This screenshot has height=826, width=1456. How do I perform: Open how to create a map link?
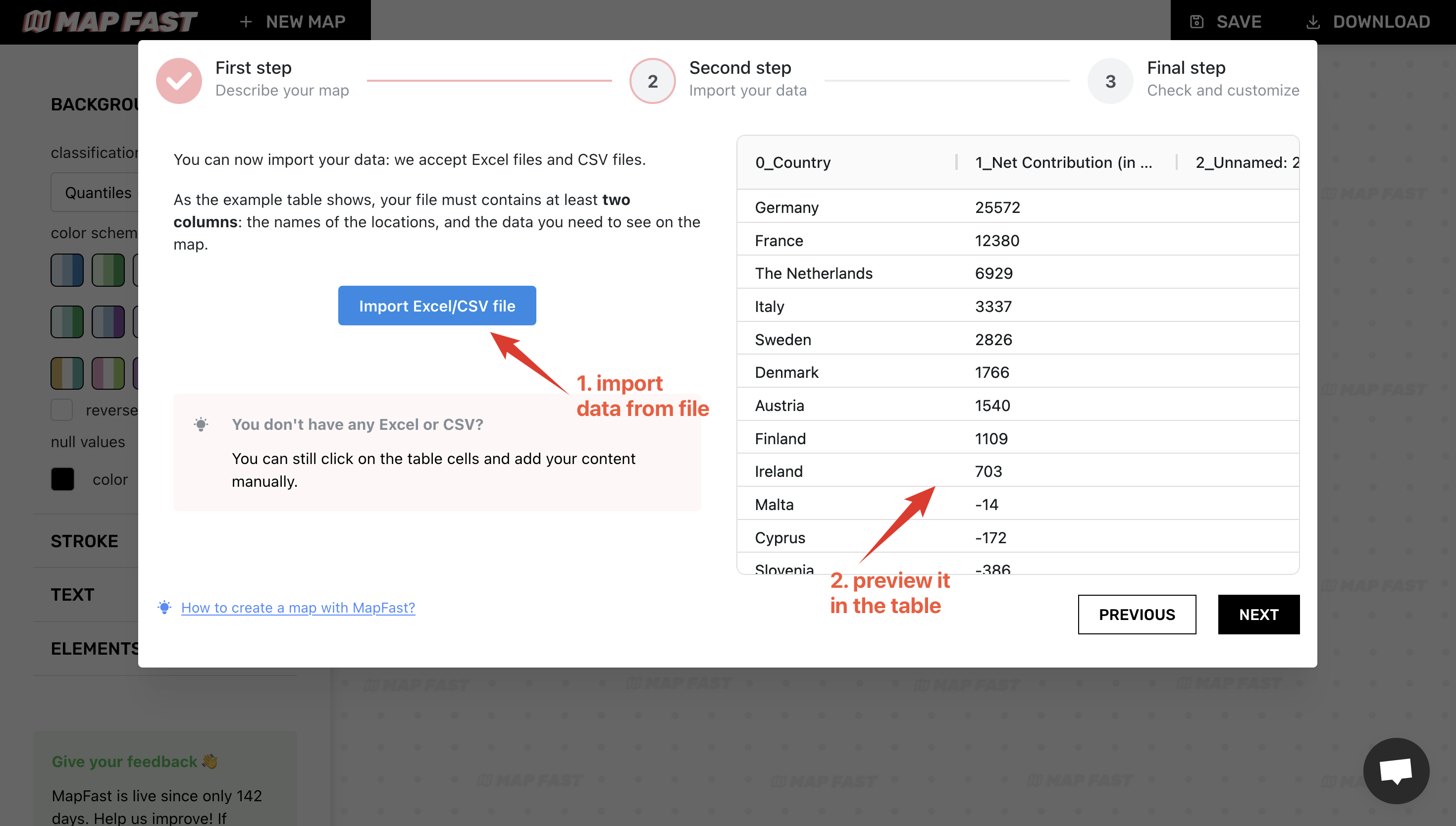click(x=298, y=607)
